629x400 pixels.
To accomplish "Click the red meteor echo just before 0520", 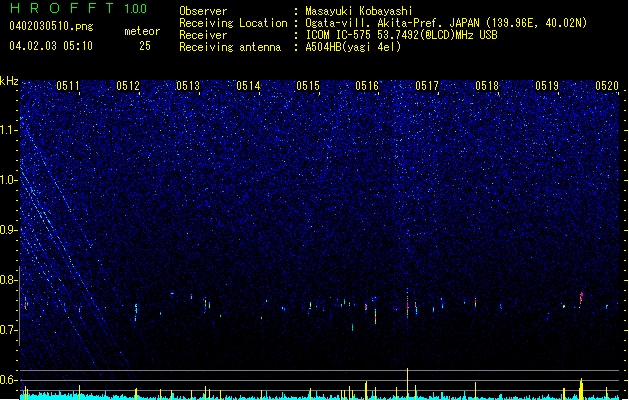I will click(x=581, y=298).
